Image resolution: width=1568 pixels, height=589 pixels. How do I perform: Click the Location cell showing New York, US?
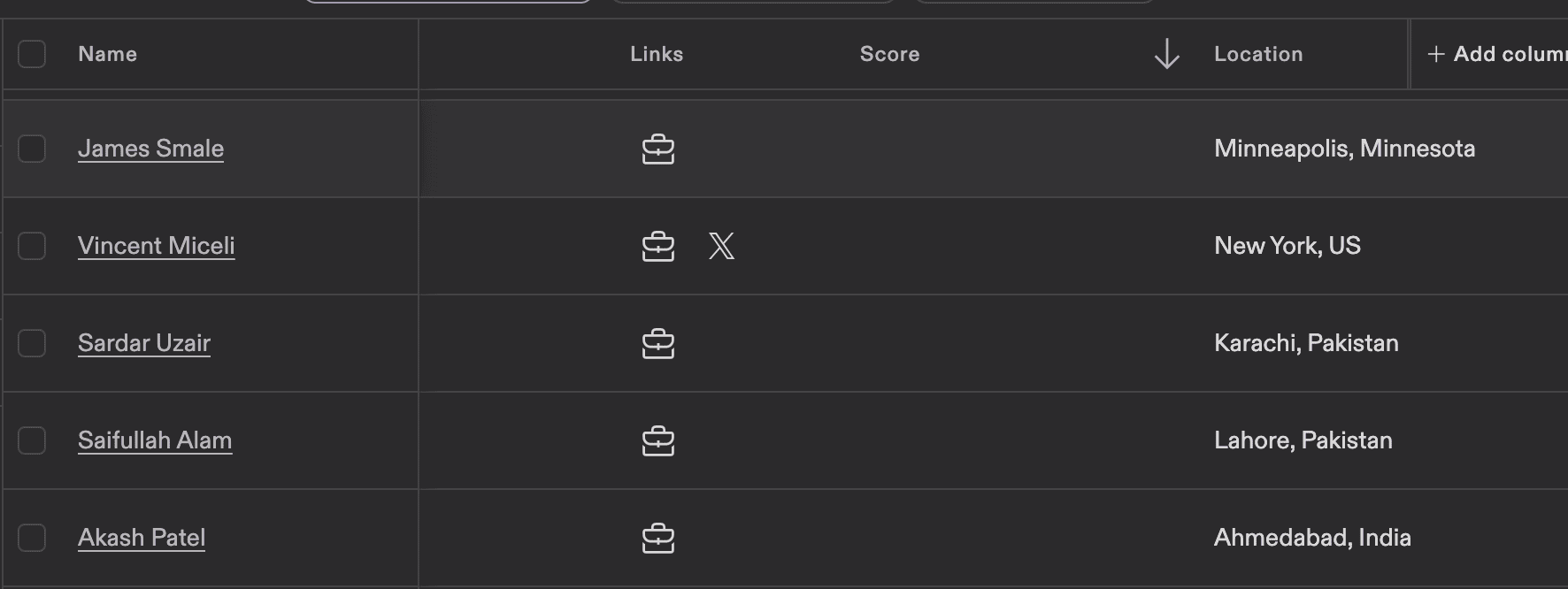1287,246
